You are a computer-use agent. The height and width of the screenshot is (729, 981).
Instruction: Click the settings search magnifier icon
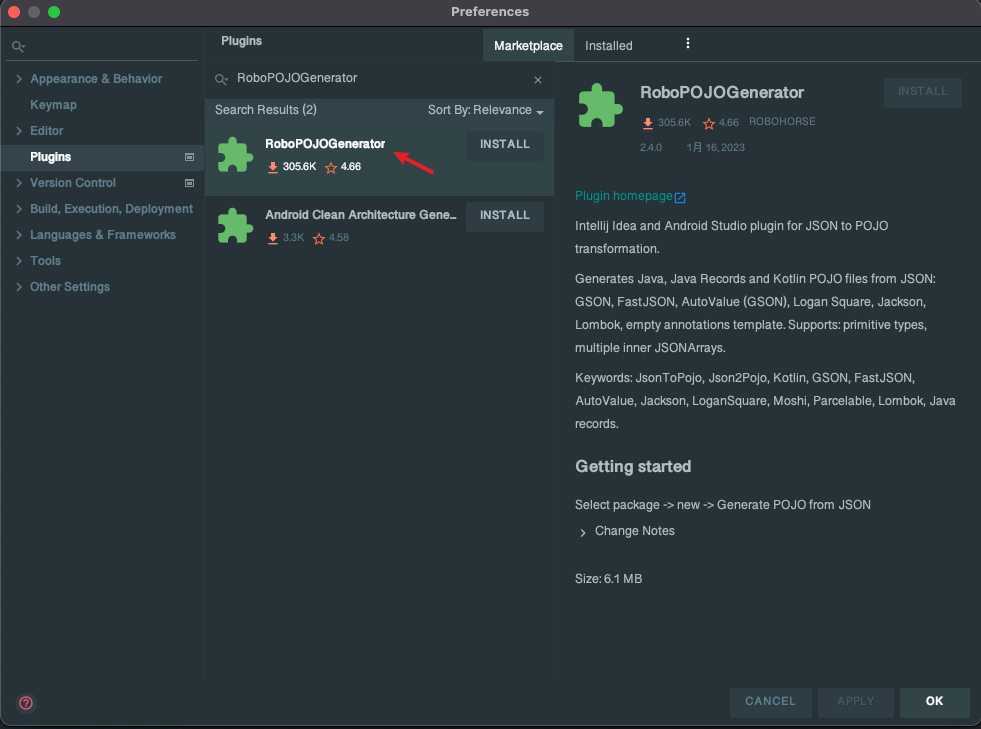click(x=18, y=47)
